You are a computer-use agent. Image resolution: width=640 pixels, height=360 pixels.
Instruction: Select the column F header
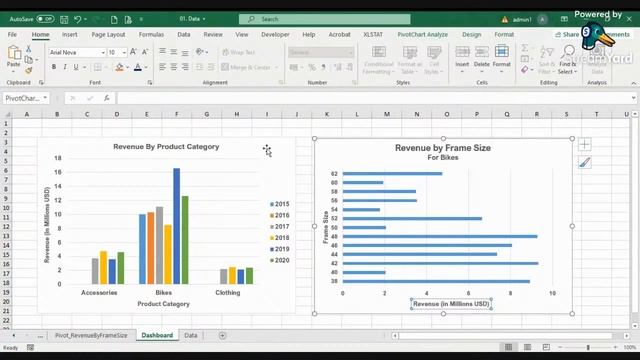[x=176, y=114]
